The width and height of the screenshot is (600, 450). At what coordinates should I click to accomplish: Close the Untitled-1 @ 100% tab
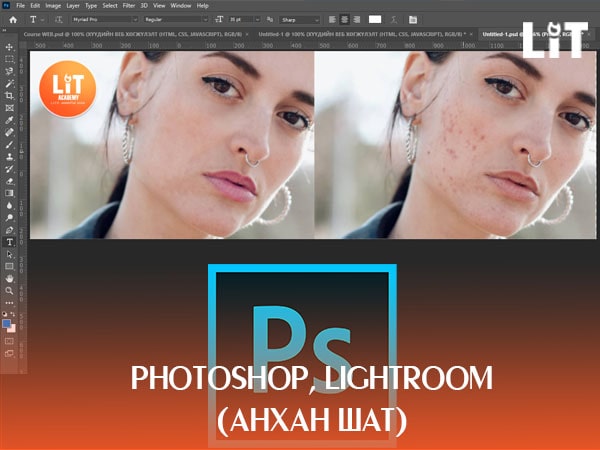[471, 34]
